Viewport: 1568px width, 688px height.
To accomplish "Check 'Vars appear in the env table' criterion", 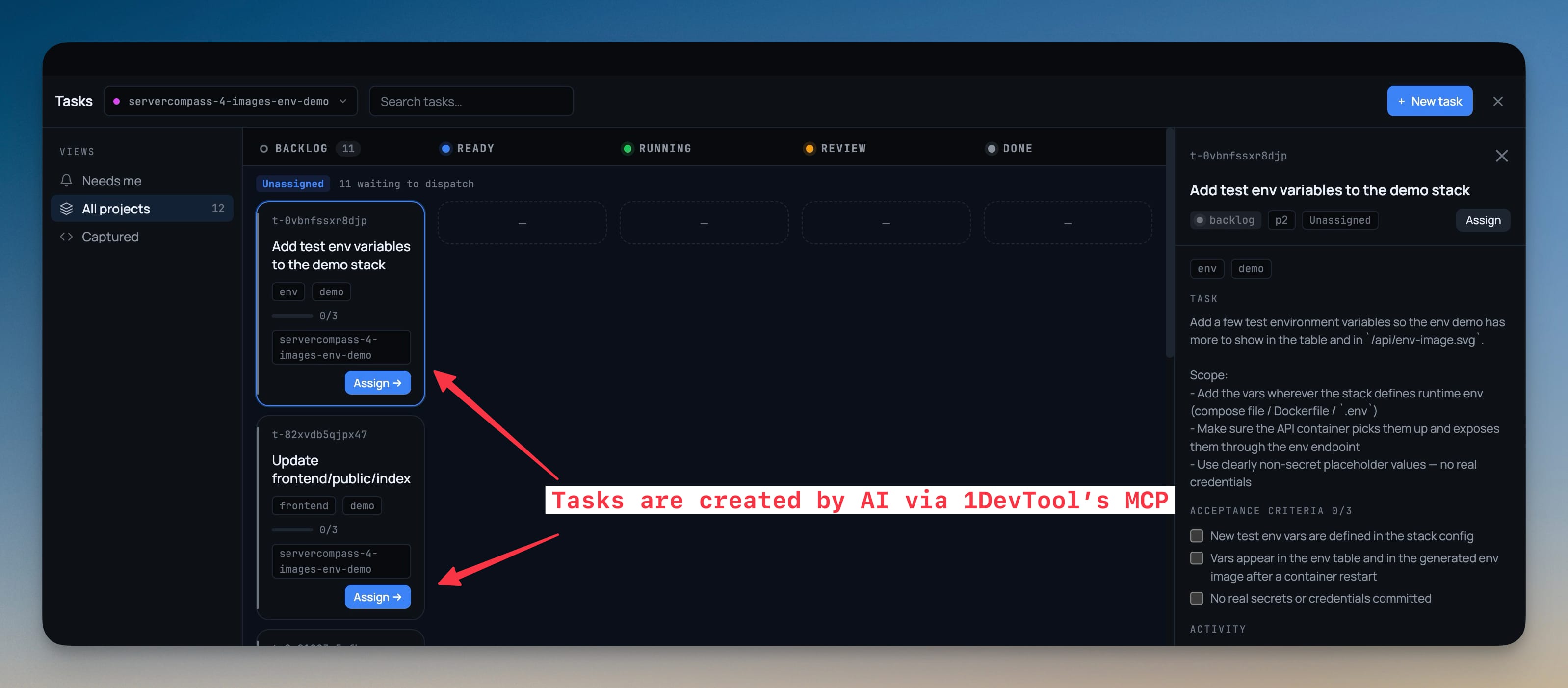I will click(1196, 557).
